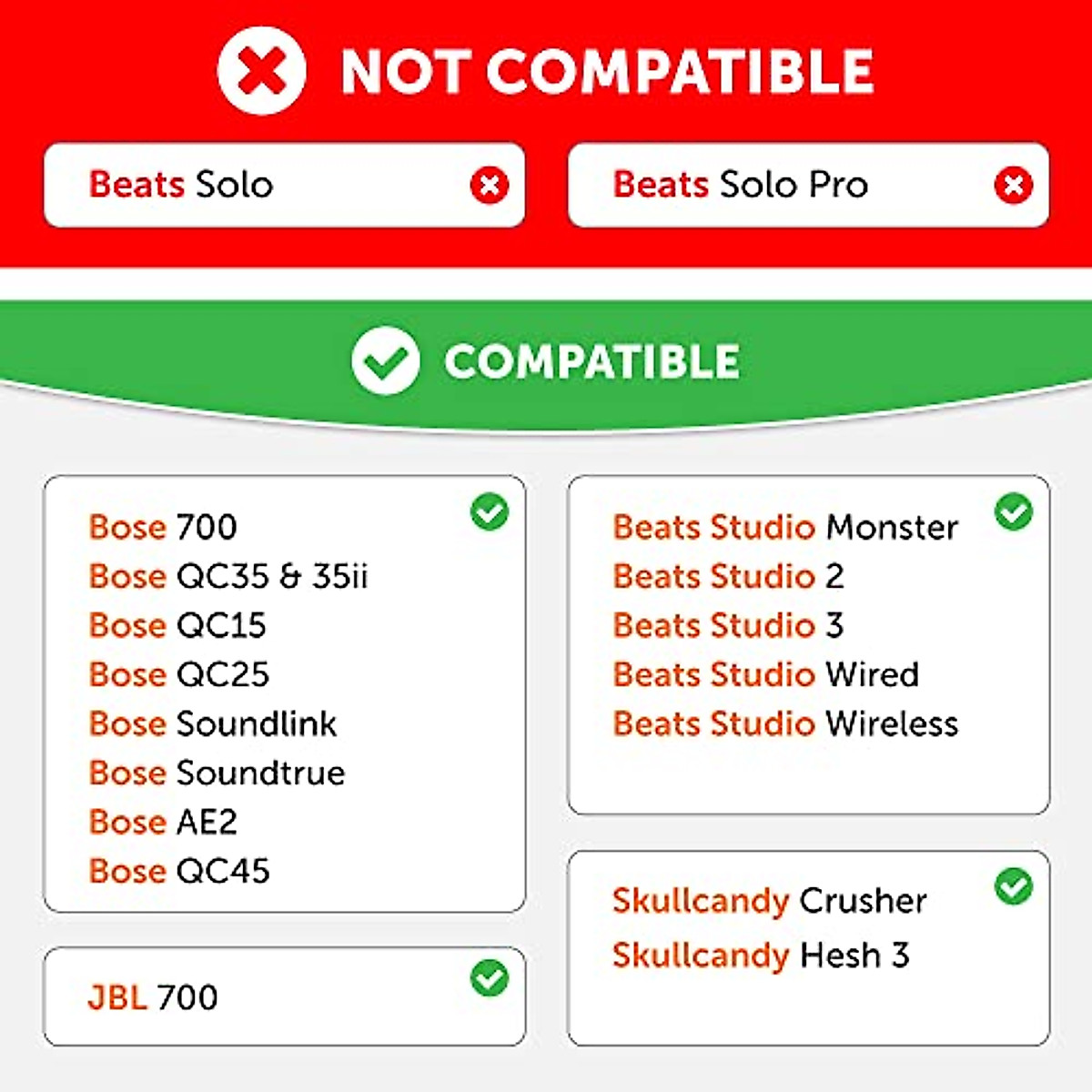The width and height of the screenshot is (1092, 1092).
Task: Click the large white X icon beside NOT COMPATIBLE
Action: click(261, 71)
